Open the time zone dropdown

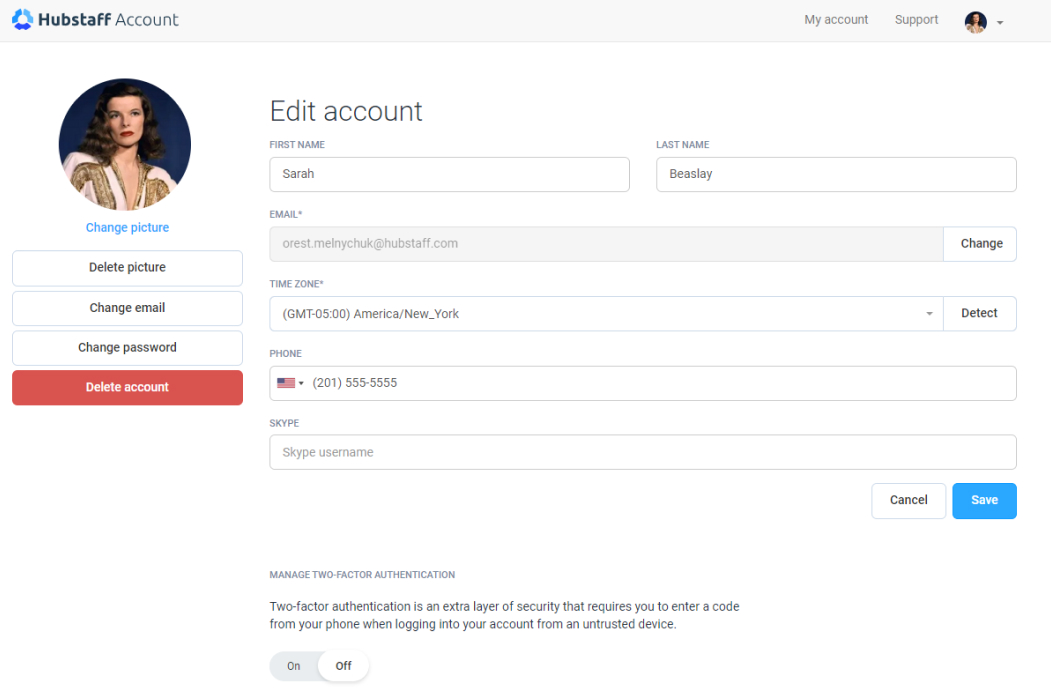tap(606, 314)
